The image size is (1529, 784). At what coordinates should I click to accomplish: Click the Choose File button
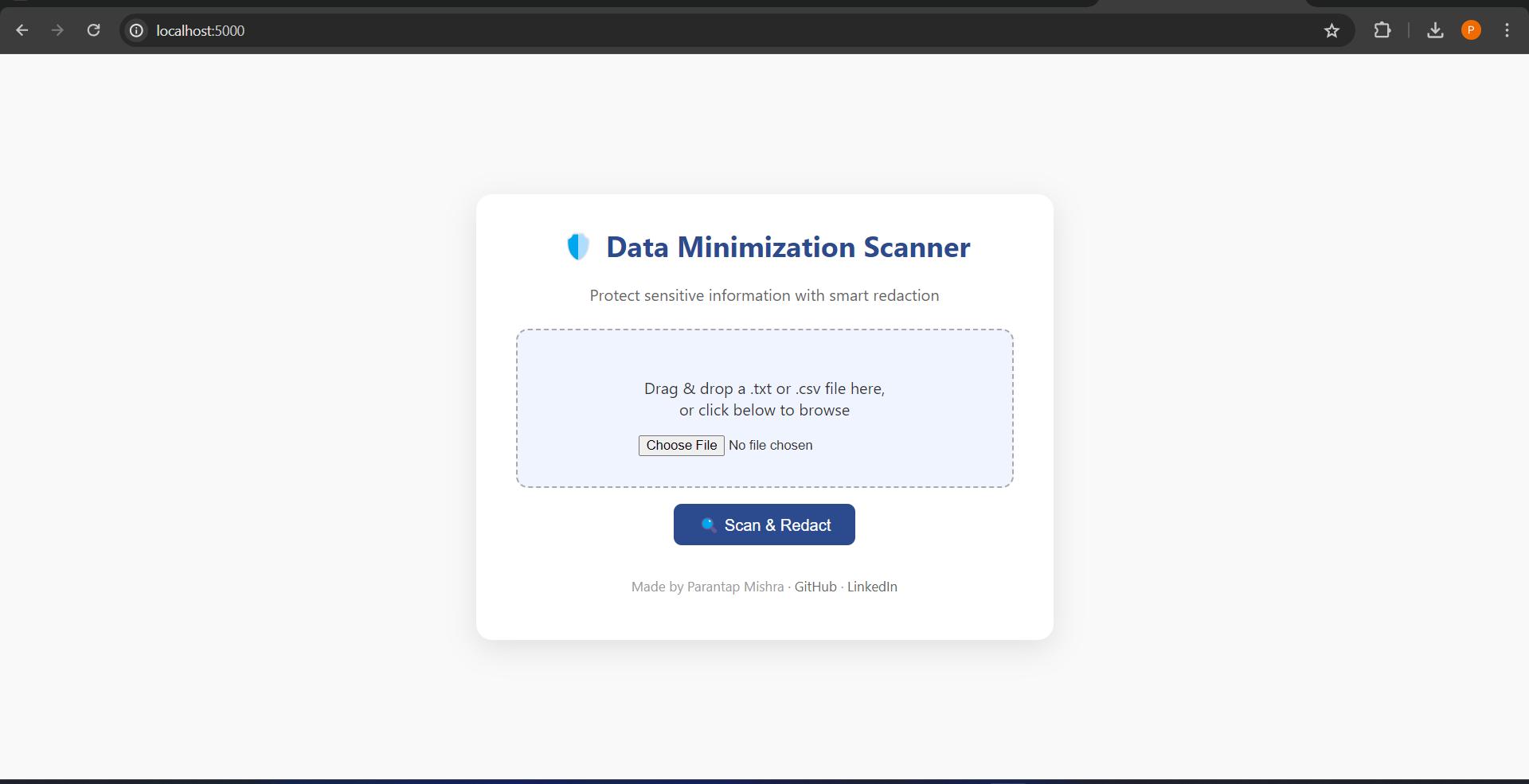[681, 446]
